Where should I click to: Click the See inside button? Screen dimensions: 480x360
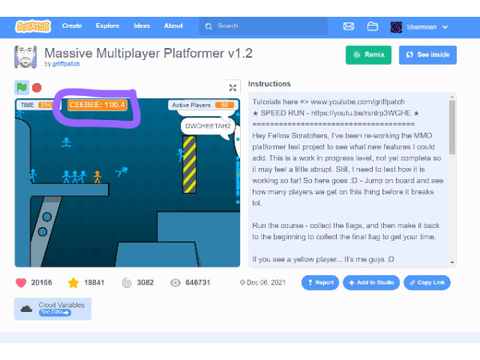tap(428, 55)
